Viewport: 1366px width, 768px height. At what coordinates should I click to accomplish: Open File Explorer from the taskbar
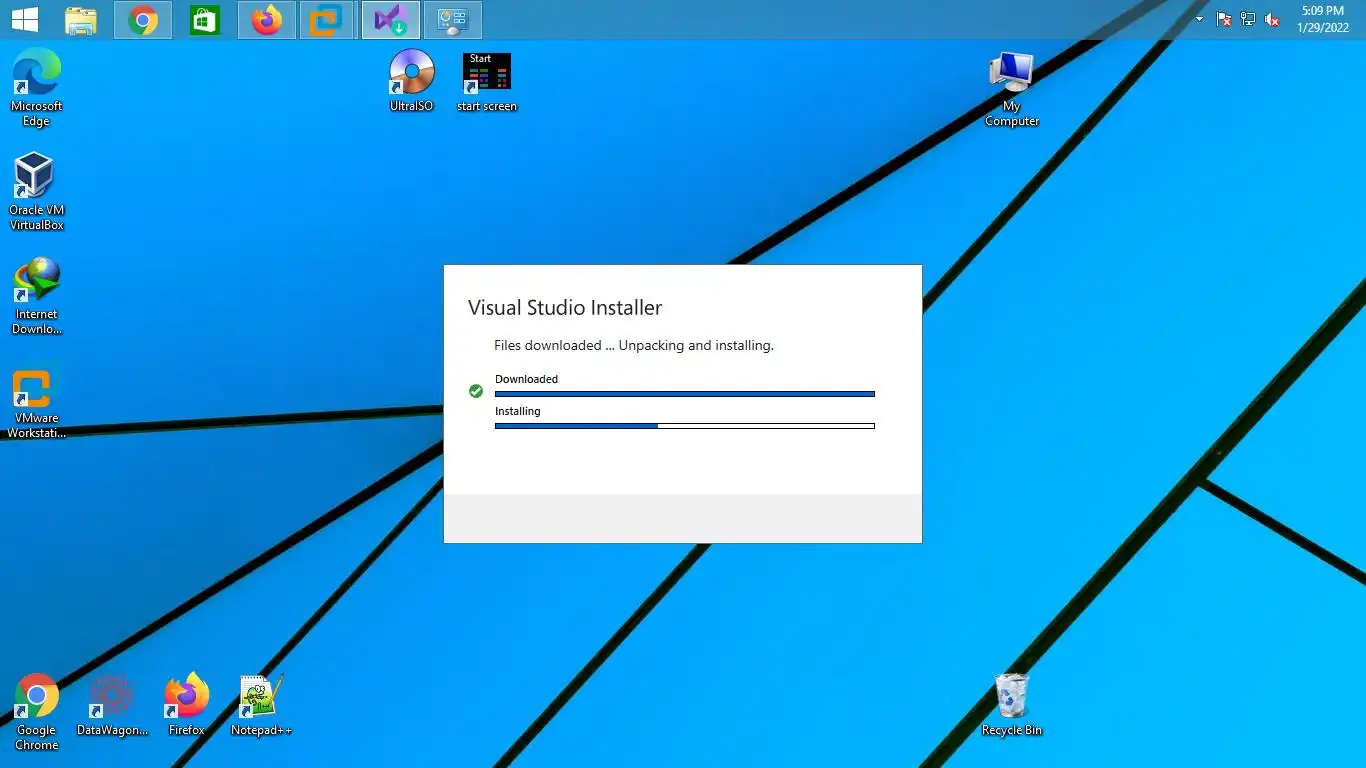click(x=81, y=20)
